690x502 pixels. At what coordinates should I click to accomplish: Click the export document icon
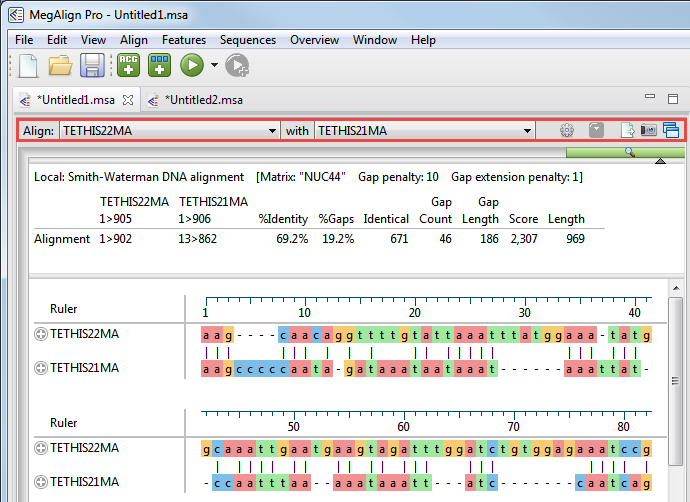628,130
